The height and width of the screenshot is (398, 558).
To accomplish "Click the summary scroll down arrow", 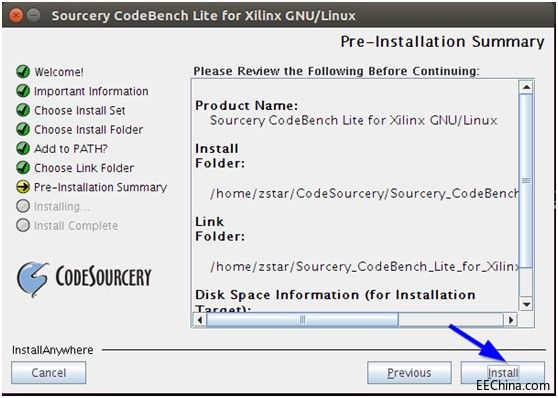I will point(526,304).
